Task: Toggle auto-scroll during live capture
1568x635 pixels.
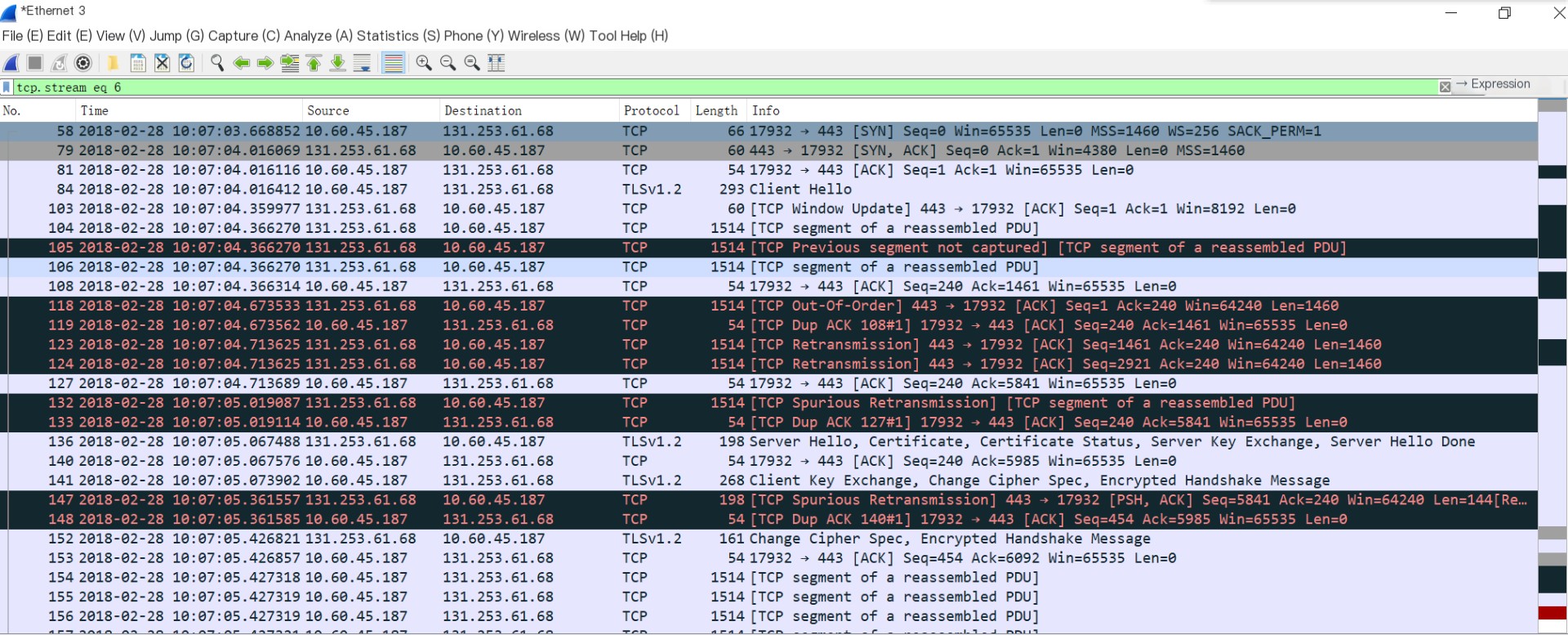Action: click(362, 63)
